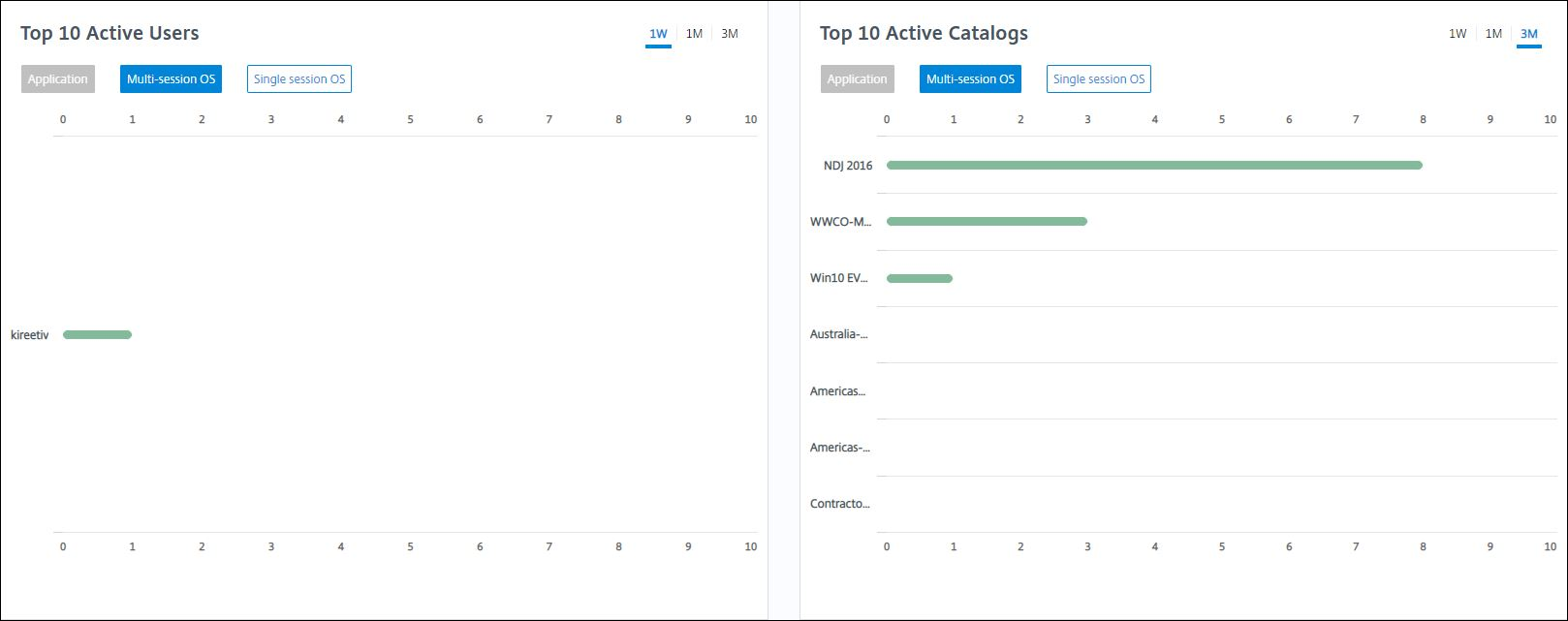Choose Single session OS in Active Users
Image resolution: width=1568 pixels, height=621 pixels.
299,79
